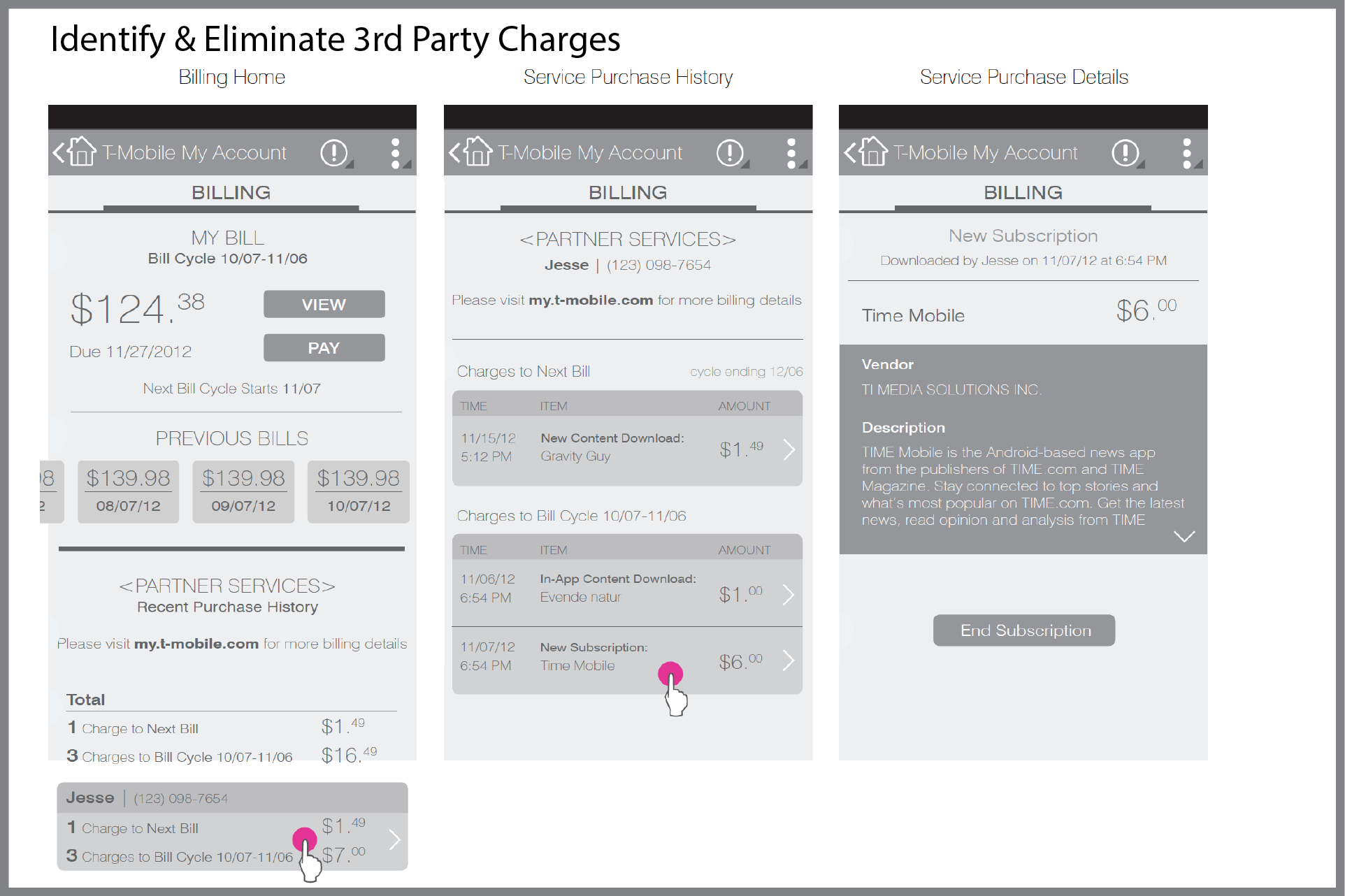The height and width of the screenshot is (896, 1345).
Task: Open Evende natur charge details chevron
Action: click(789, 595)
